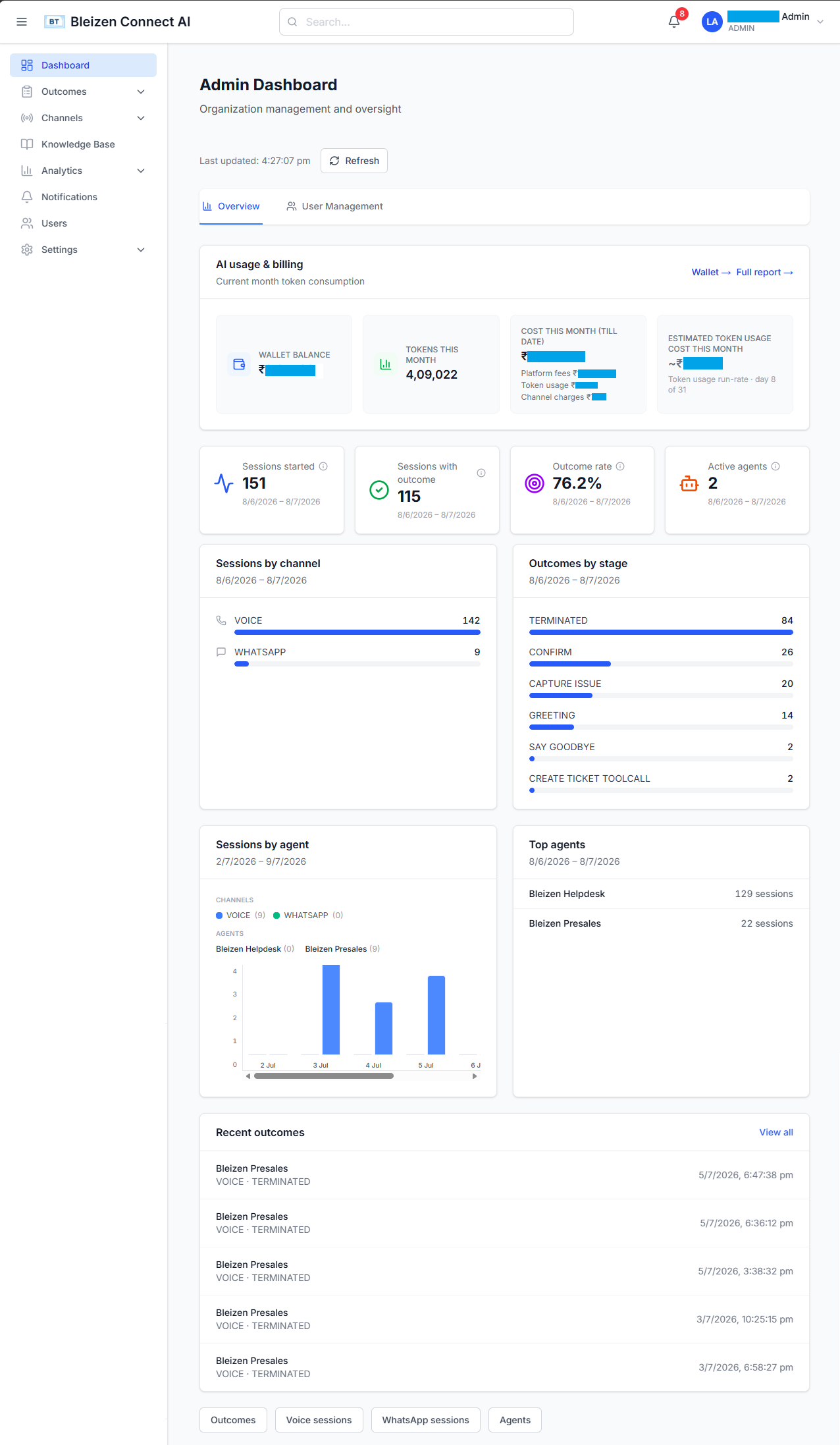Viewport: 840px width, 1445px height.
Task: Click the WhatsApp sessions button
Action: [425, 1420]
